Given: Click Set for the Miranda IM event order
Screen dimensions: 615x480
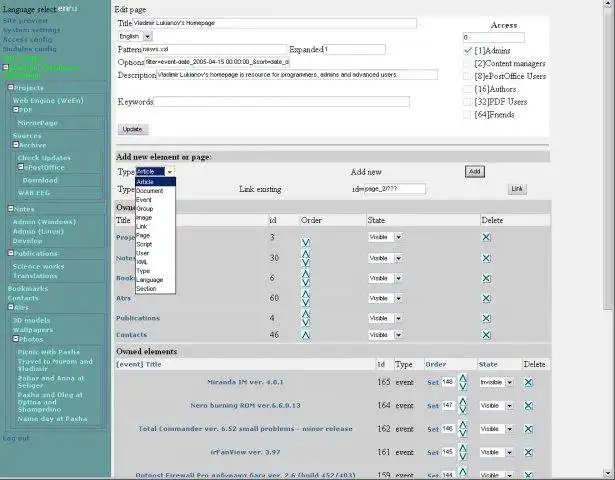Looking at the screenshot, I should (x=433, y=382).
